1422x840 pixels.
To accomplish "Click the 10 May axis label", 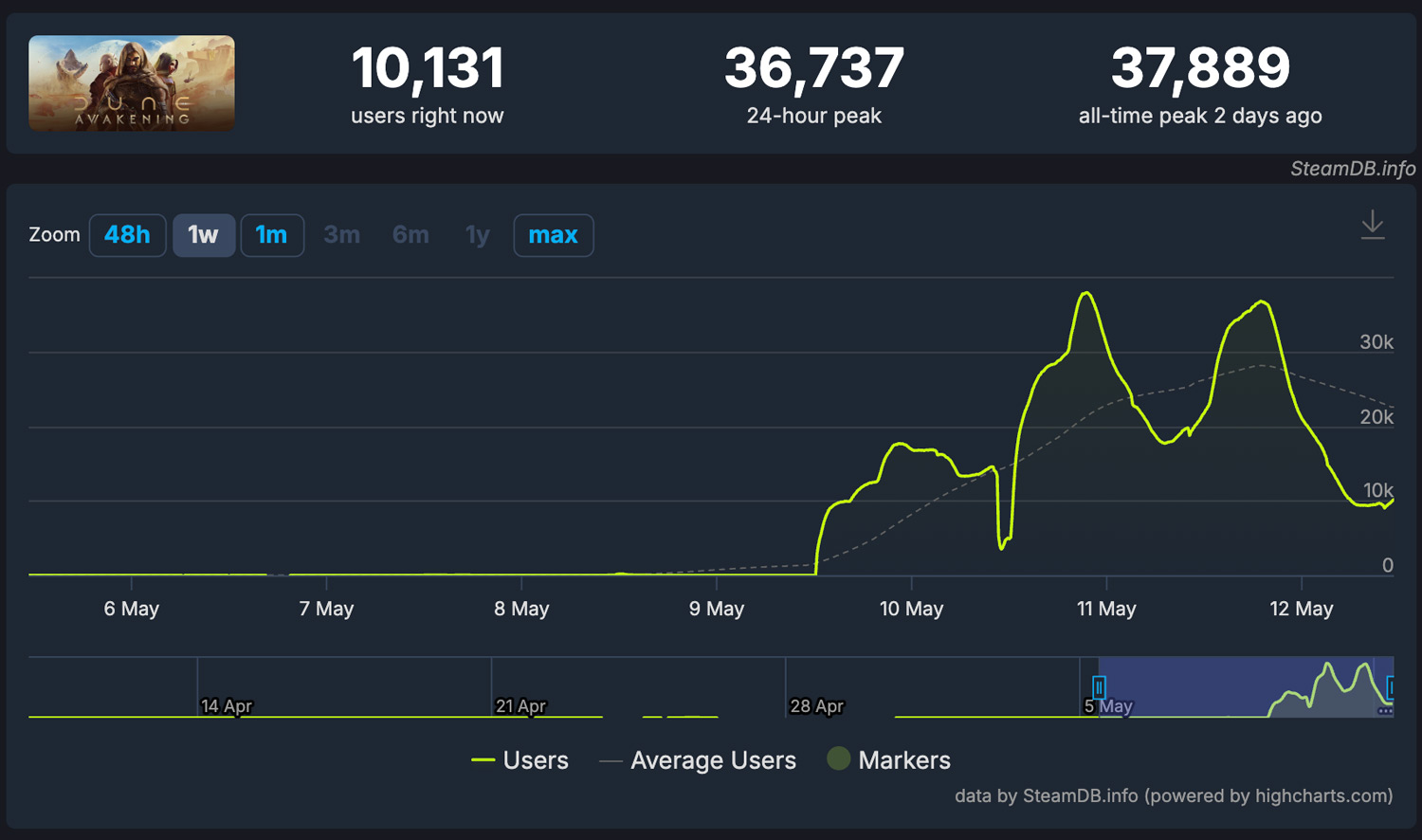I will click(912, 609).
